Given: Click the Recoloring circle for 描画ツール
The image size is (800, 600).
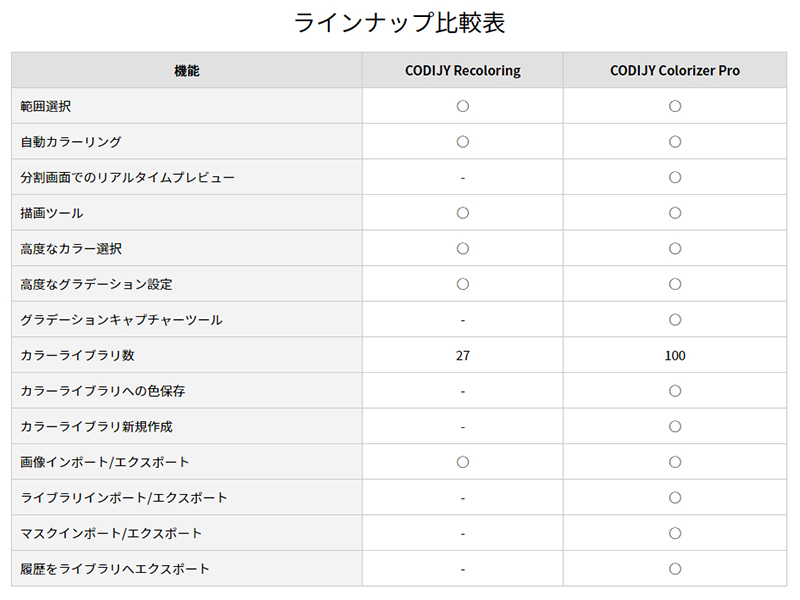Looking at the screenshot, I should [463, 213].
